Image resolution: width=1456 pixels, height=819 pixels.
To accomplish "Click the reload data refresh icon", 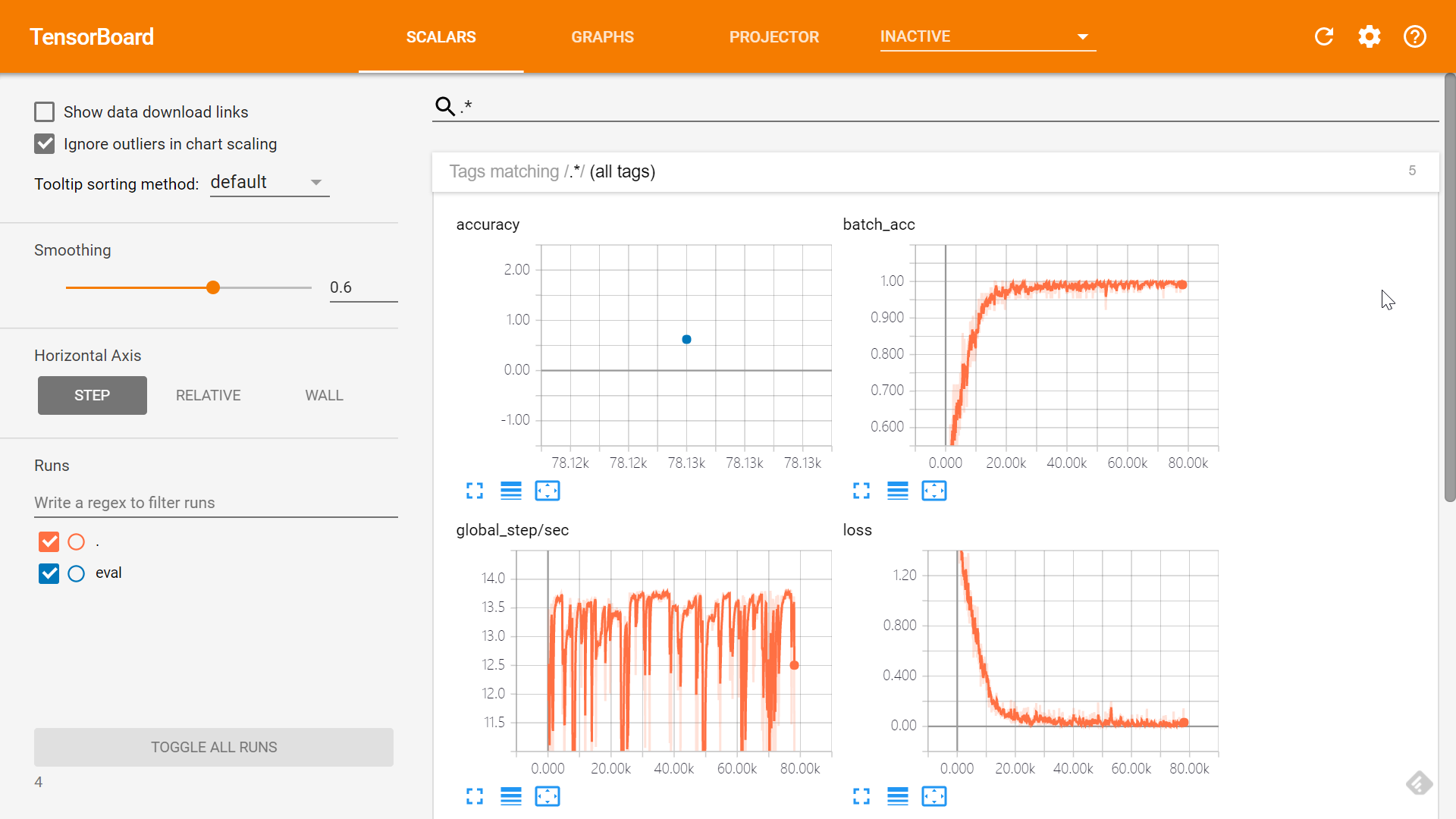I will [1324, 36].
